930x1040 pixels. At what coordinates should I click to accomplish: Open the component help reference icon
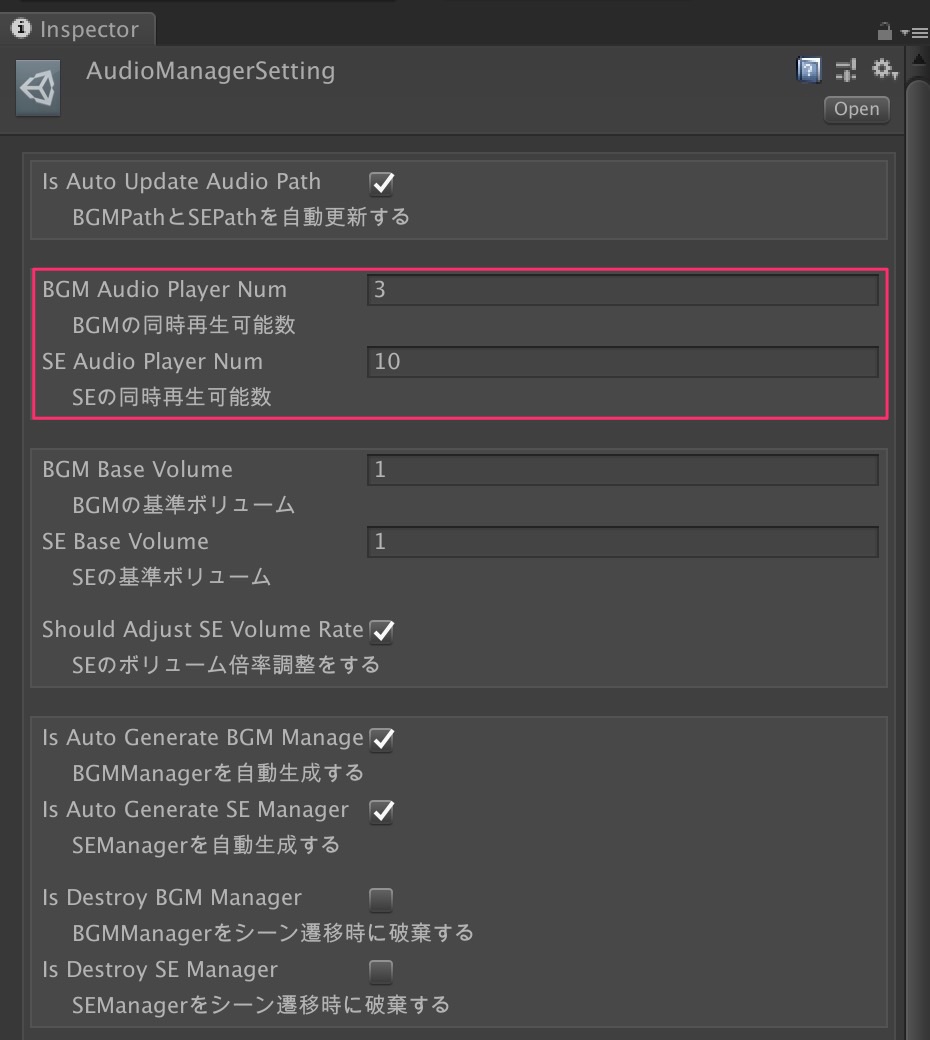click(x=809, y=70)
